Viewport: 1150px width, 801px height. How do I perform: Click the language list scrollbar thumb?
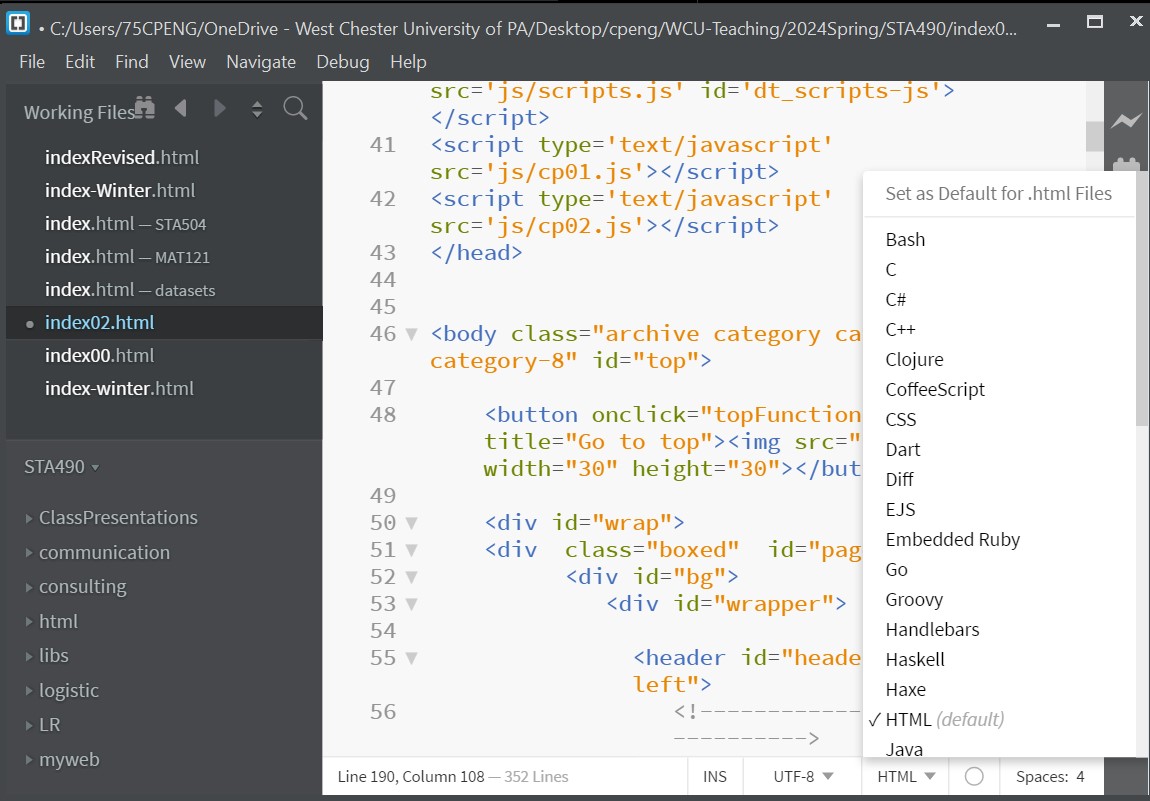[1143, 301]
